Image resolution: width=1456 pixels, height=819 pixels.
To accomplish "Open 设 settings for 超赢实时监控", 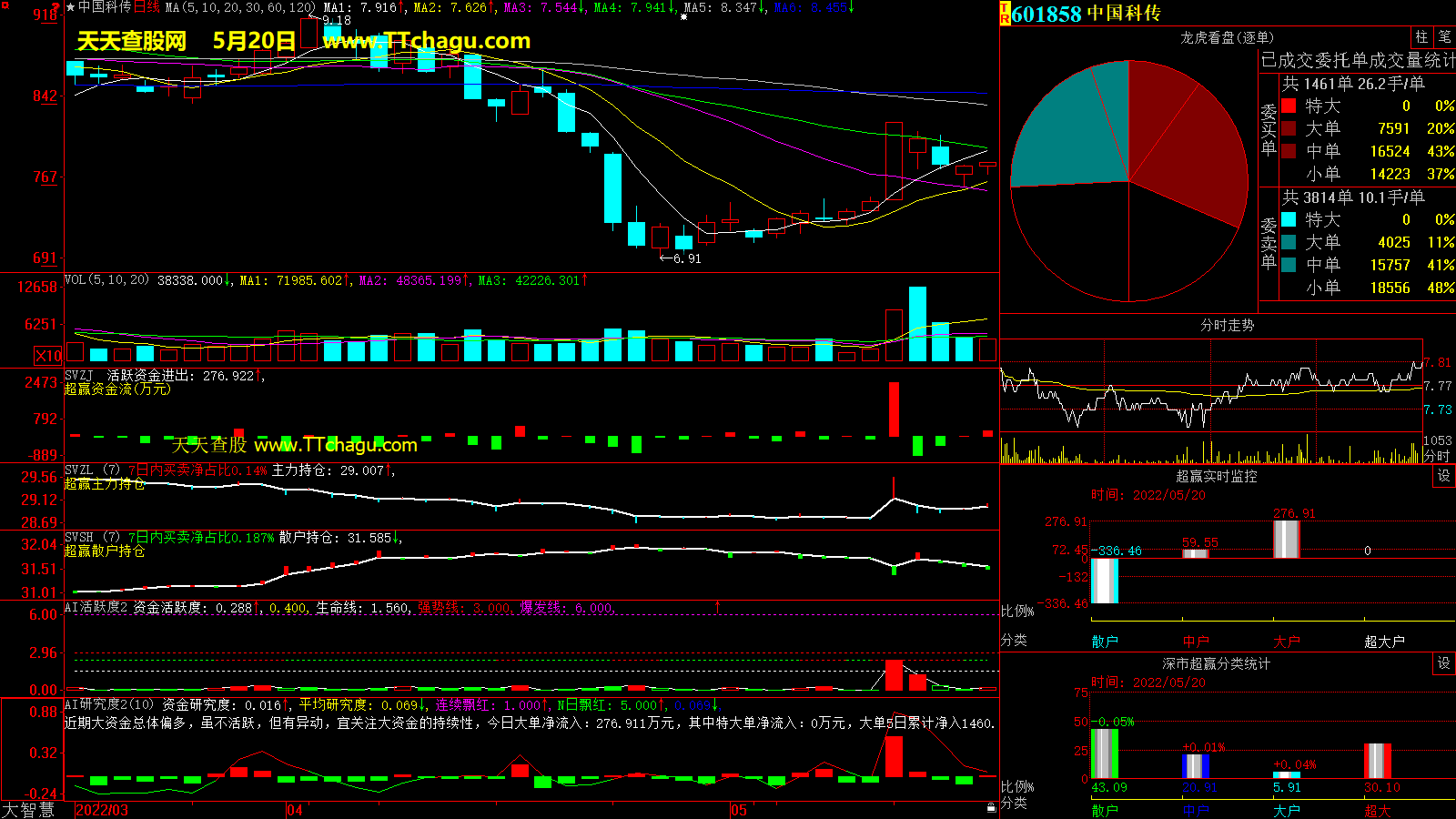I will 1443,476.
